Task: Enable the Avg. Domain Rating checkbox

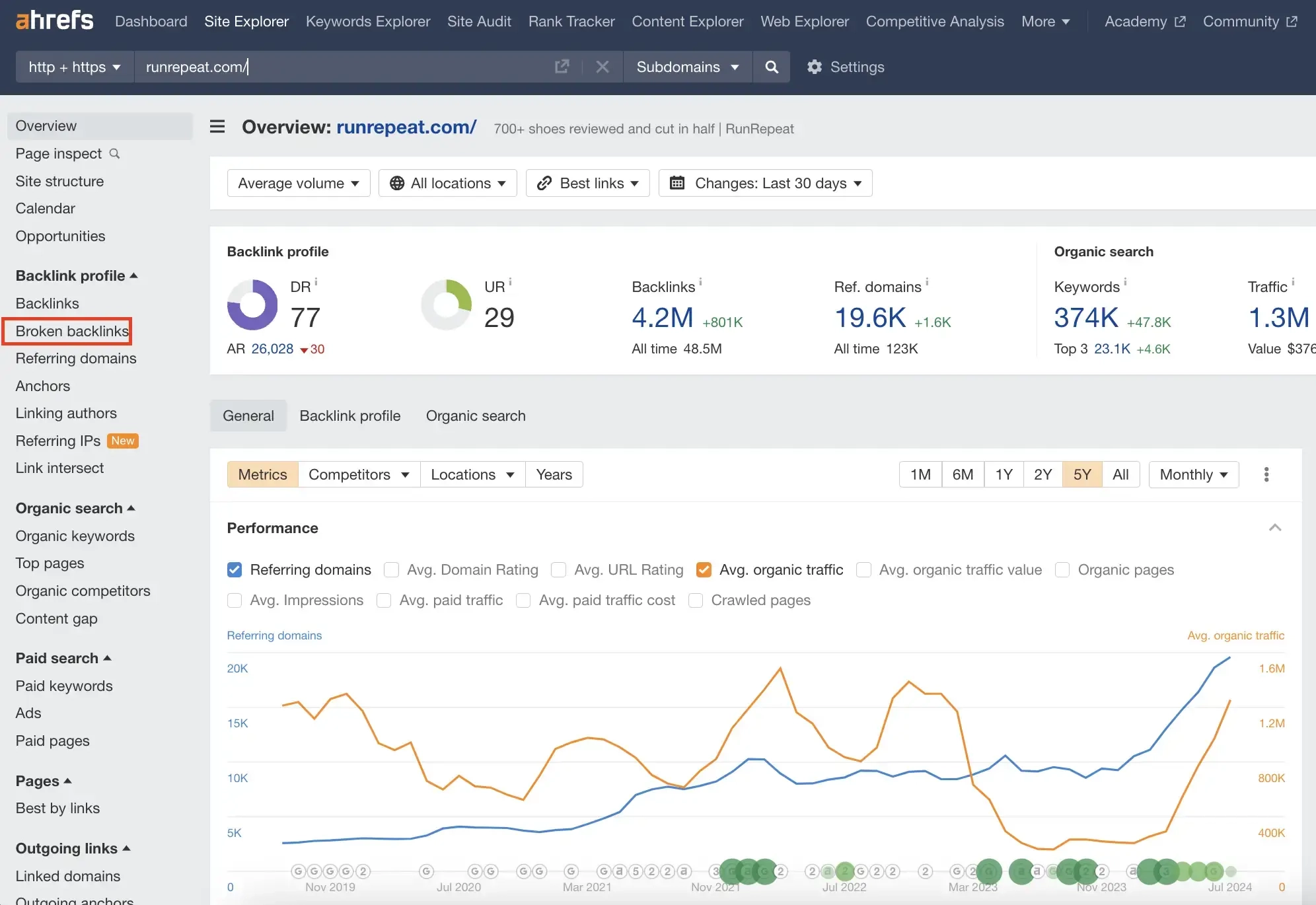Action: (392, 569)
